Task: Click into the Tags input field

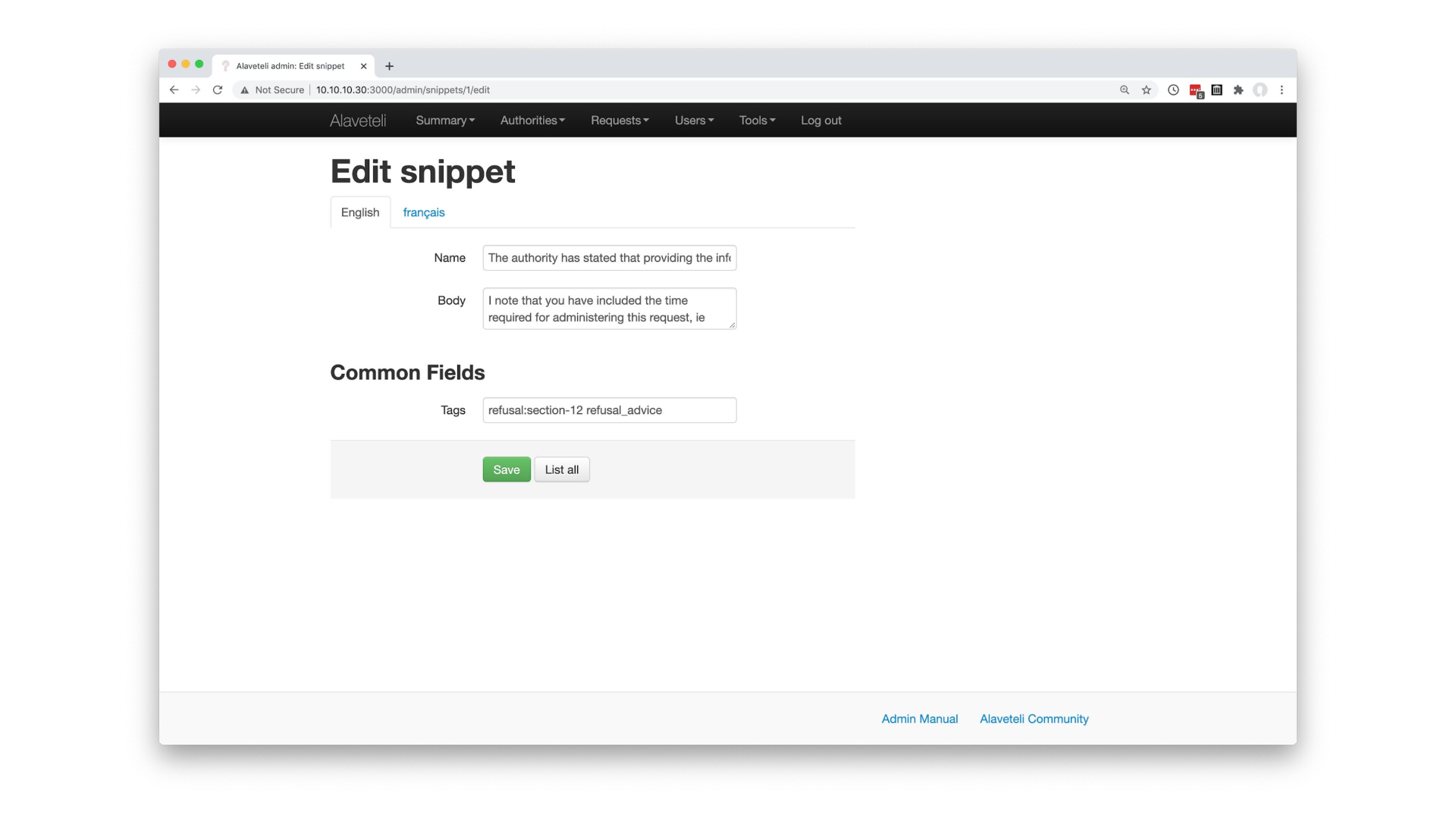Action: click(610, 410)
